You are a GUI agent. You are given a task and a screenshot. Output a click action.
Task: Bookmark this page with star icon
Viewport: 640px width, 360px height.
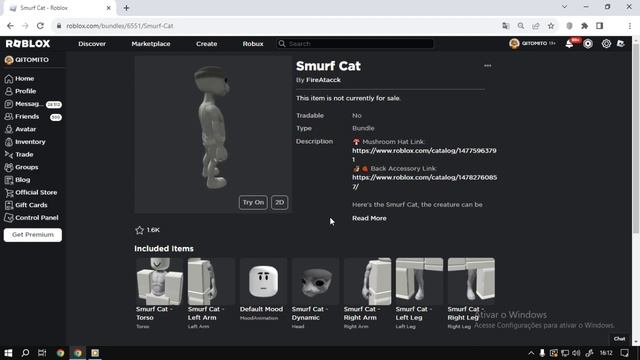[x=551, y=26]
